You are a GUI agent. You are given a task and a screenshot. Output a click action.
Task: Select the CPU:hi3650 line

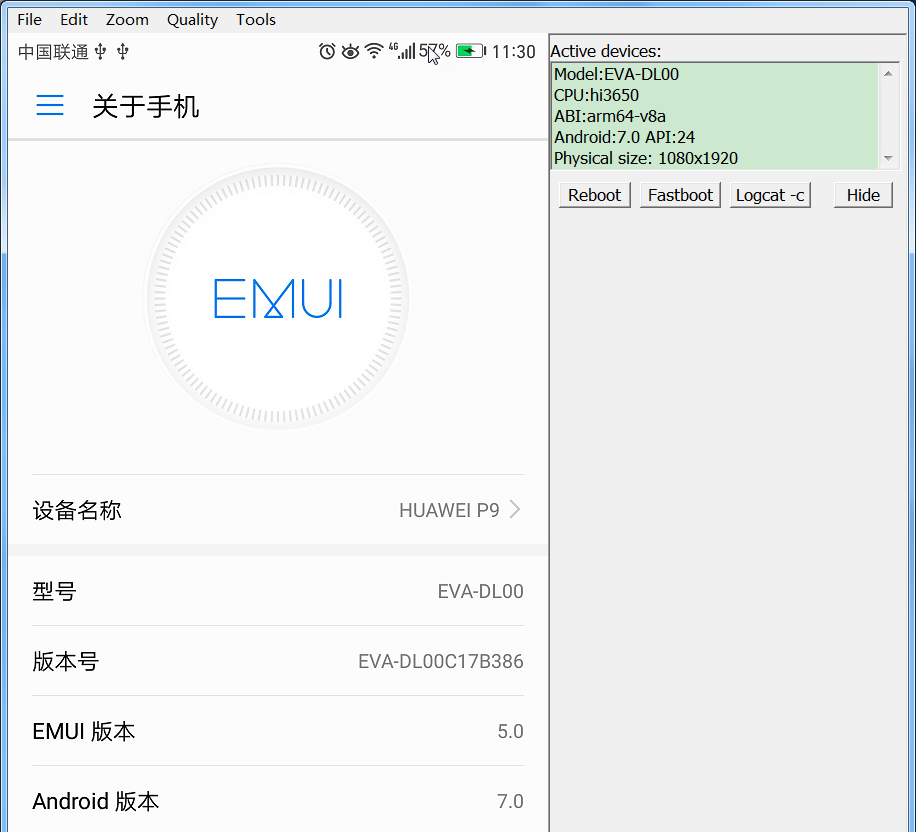point(596,95)
